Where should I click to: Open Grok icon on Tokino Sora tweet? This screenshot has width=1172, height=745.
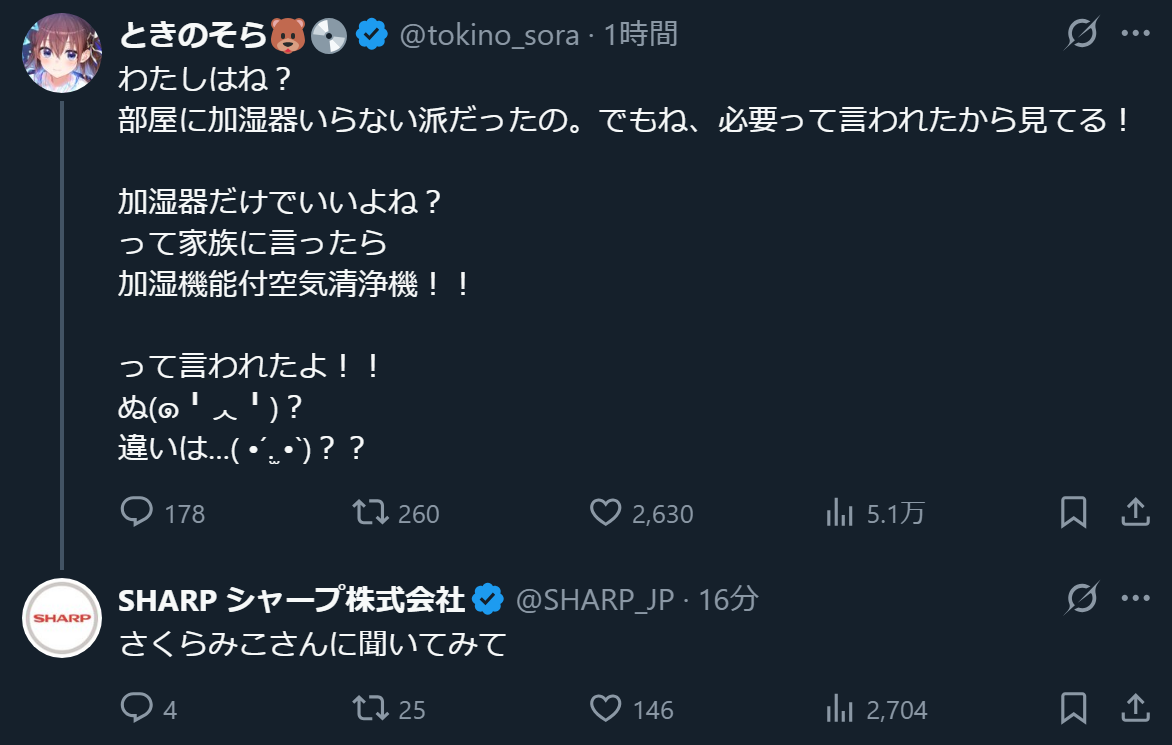tap(1081, 34)
